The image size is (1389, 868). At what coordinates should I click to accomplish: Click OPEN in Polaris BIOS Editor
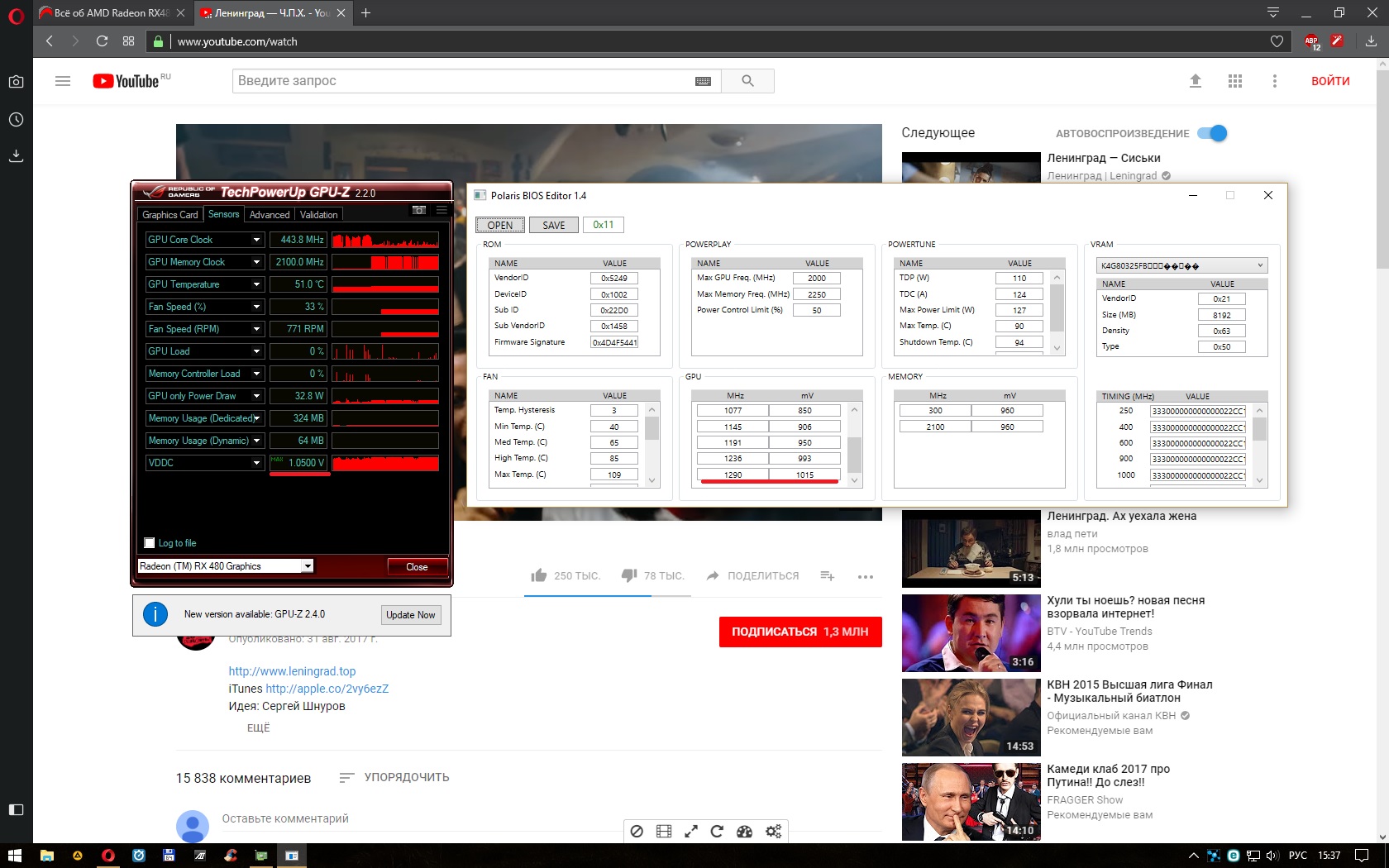click(500, 225)
